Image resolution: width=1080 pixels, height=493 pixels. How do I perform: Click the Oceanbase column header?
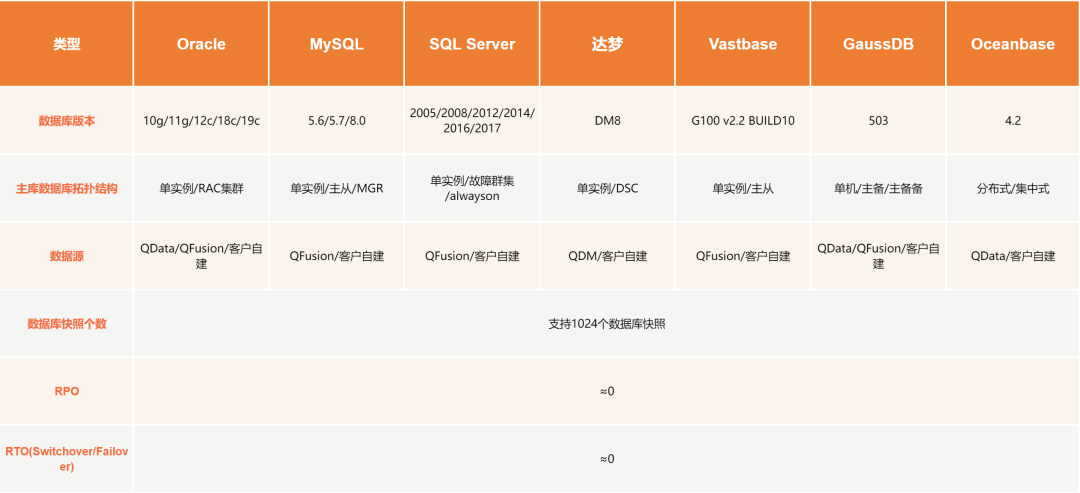(1013, 44)
